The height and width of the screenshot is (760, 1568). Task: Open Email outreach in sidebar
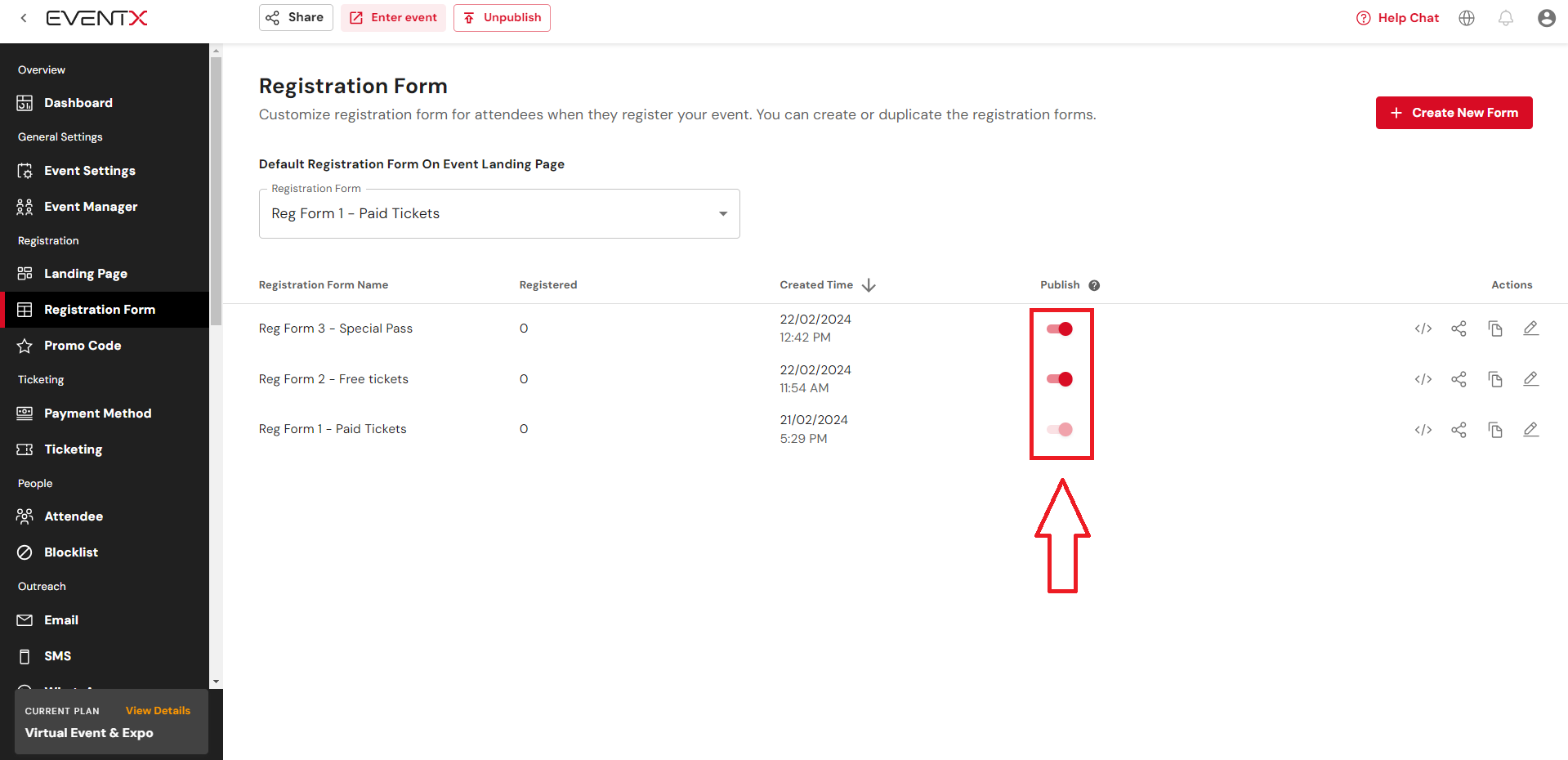tap(105, 620)
